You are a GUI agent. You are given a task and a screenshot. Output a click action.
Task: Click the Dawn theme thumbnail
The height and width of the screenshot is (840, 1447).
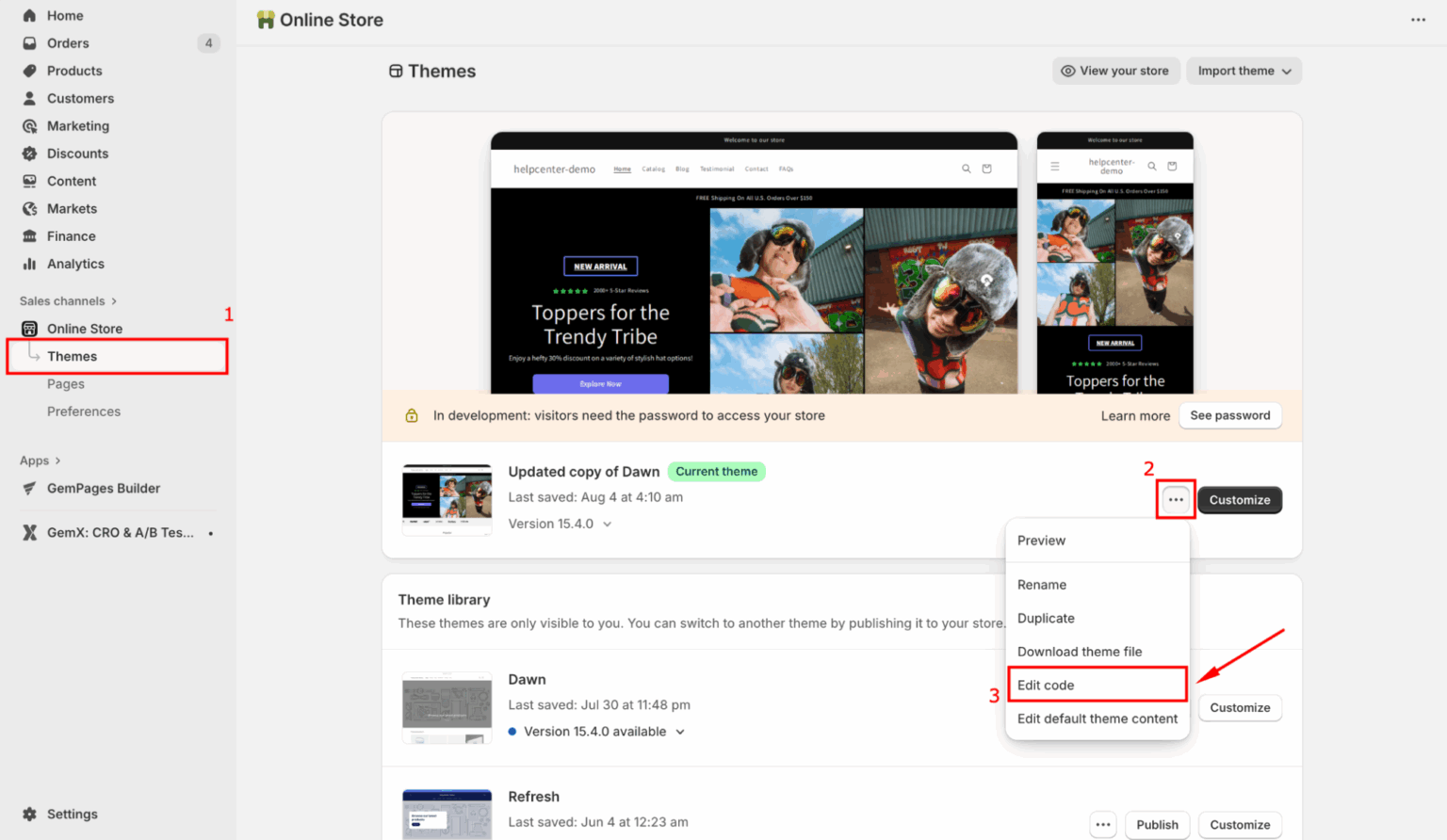click(447, 707)
